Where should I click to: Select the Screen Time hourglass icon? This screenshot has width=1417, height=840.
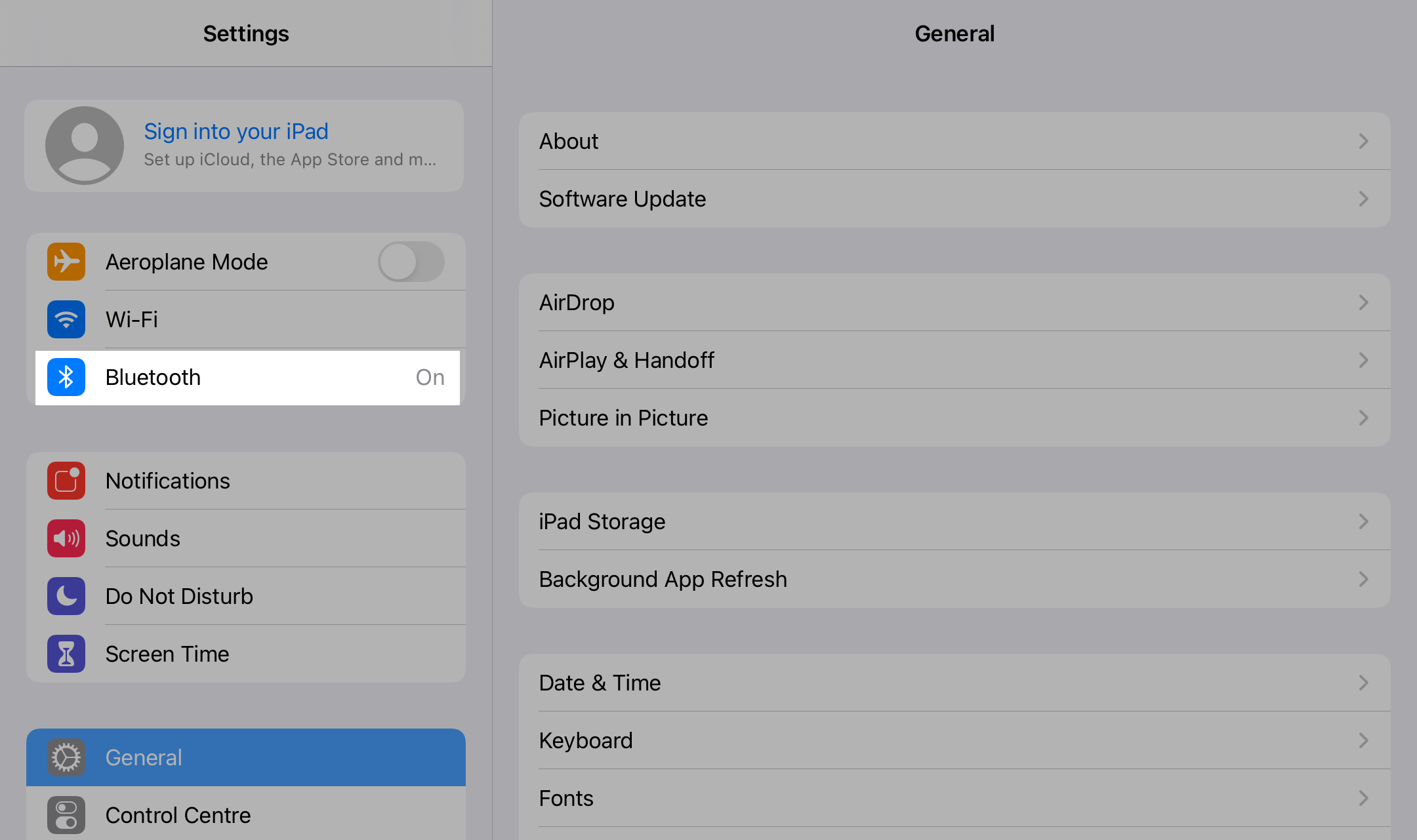[x=66, y=654]
